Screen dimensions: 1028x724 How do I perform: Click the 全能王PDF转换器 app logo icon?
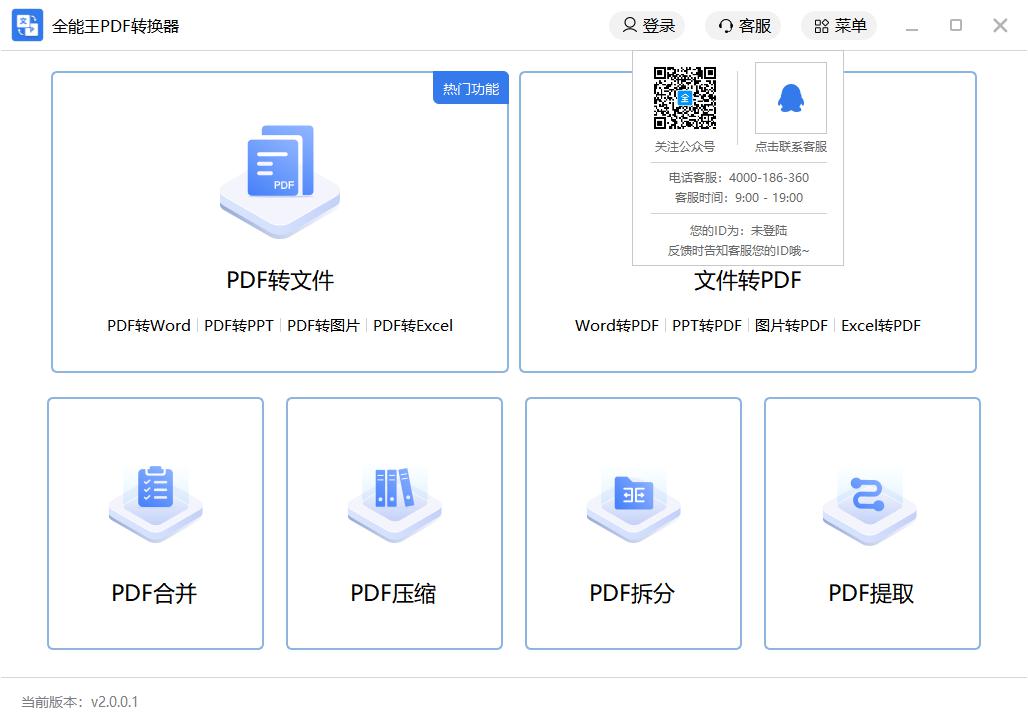point(24,26)
